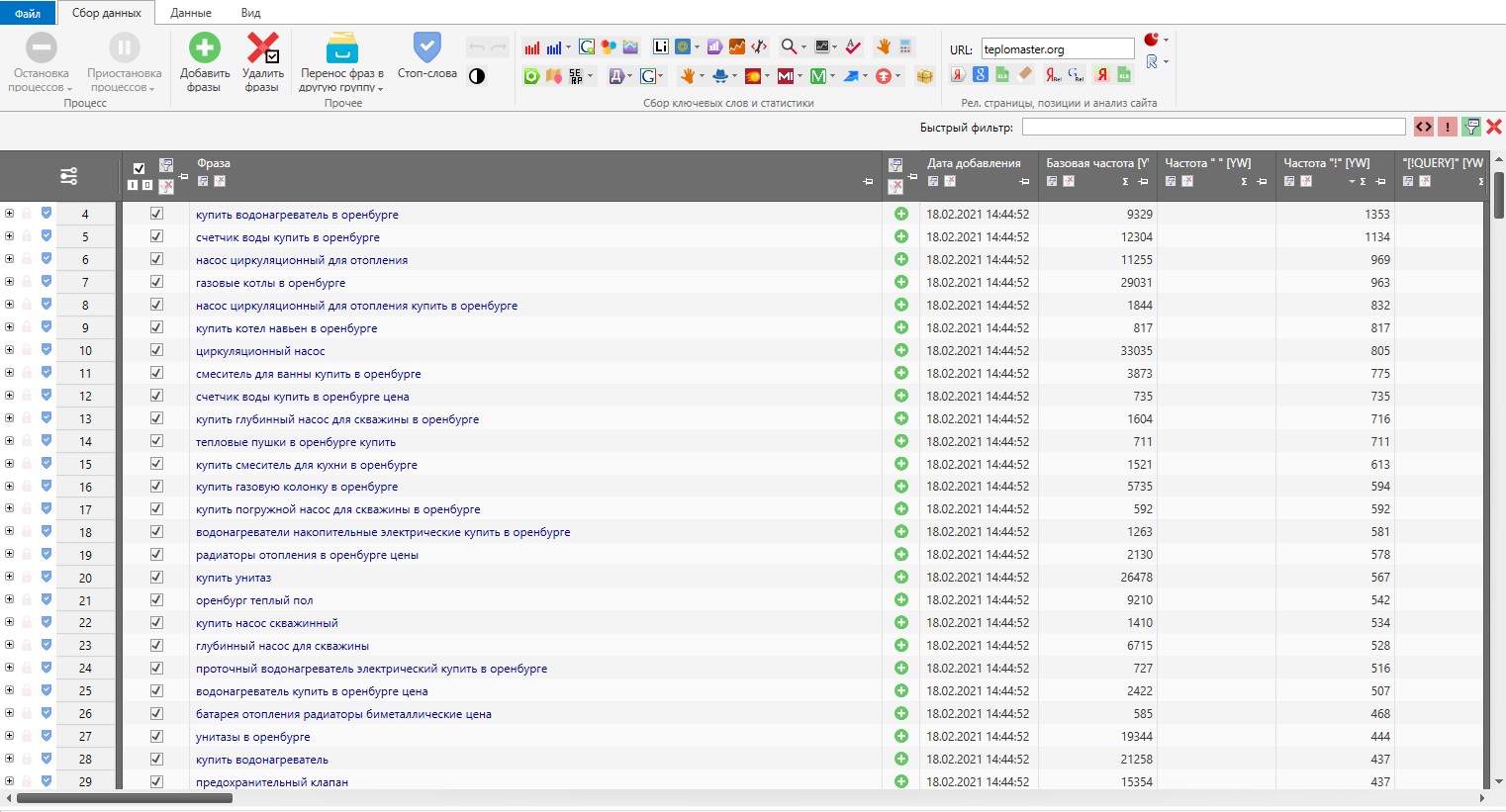
Task: Open the Файл menu
Action: pyautogui.click(x=28, y=13)
